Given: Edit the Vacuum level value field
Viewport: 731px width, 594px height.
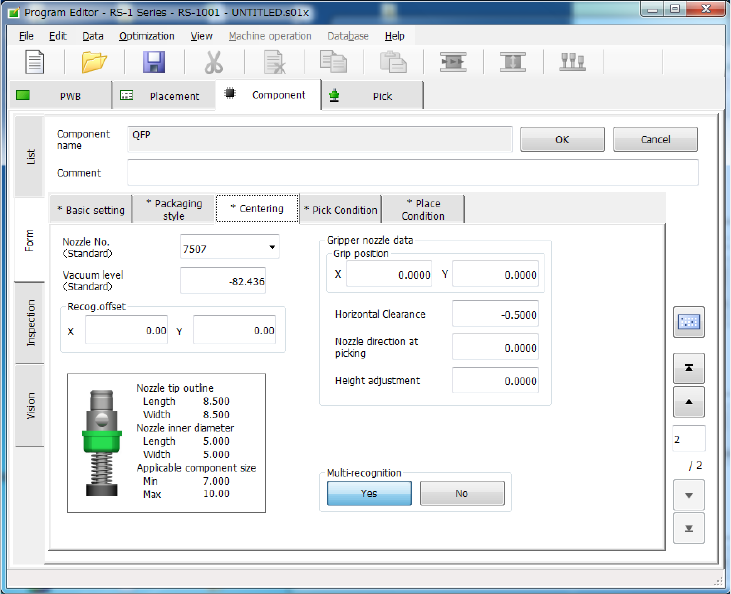Looking at the screenshot, I should pos(223,281).
